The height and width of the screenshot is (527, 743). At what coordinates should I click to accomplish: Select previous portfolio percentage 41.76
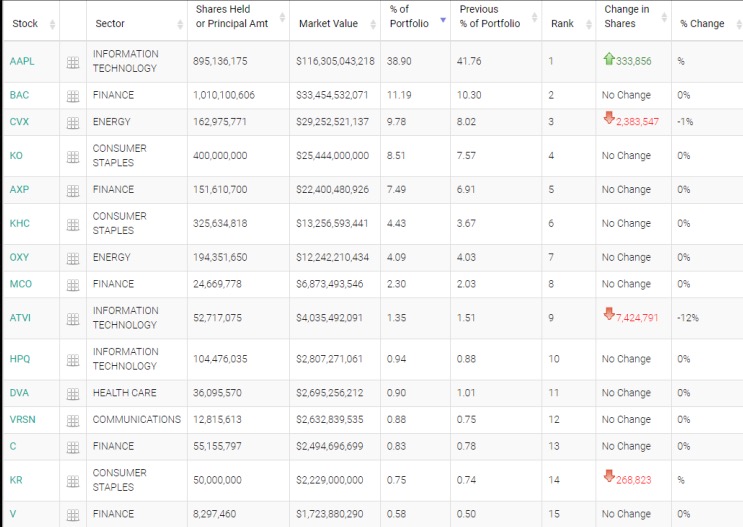tap(469, 61)
